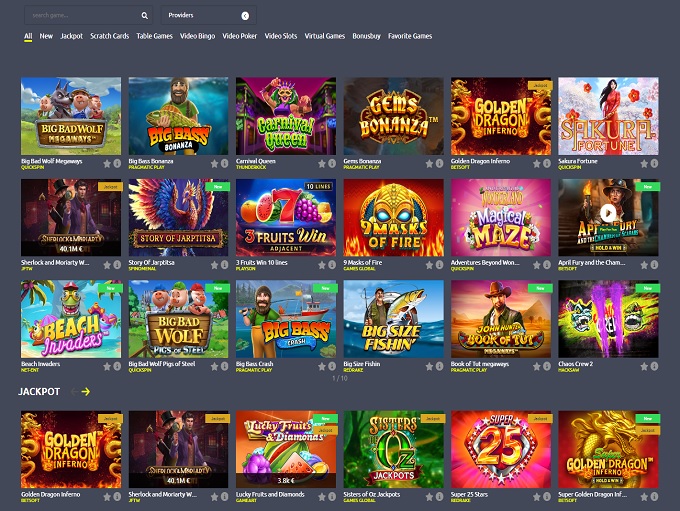Toggle favorite star on Beach Invaders

pyautogui.click(x=105, y=365)
